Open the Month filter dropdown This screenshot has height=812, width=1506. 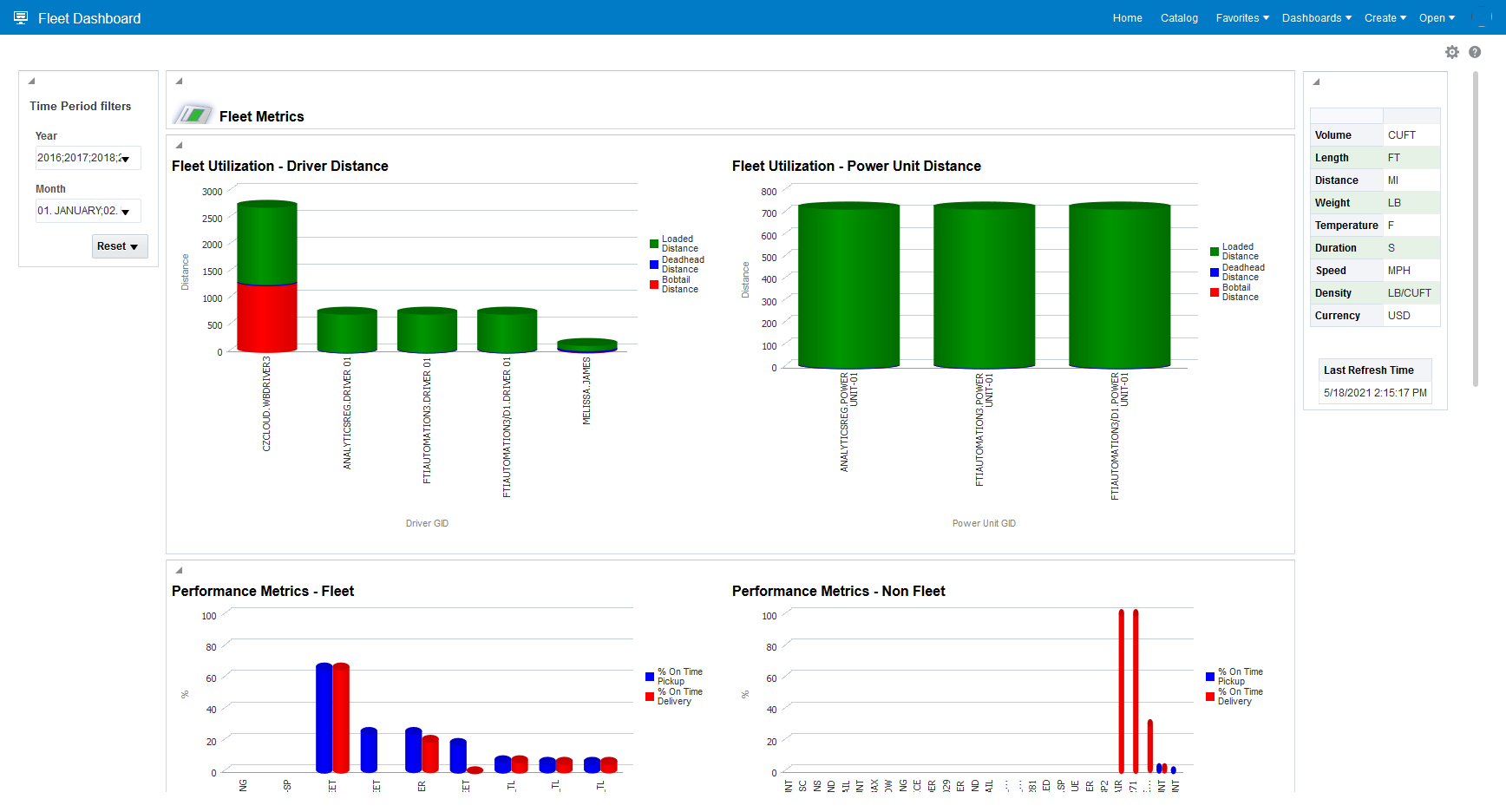(x=88, y=211)
